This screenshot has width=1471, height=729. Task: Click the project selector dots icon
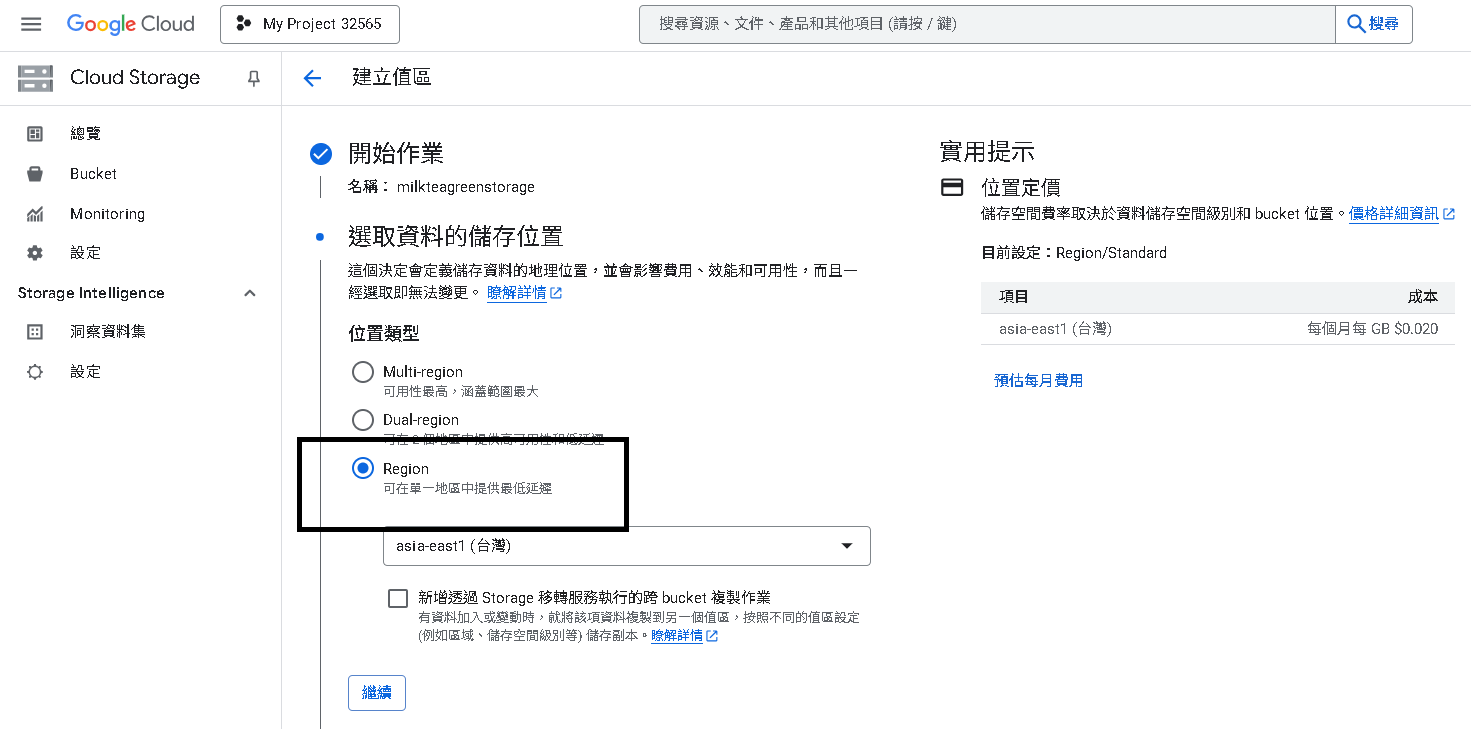click(x=244, y=24)
